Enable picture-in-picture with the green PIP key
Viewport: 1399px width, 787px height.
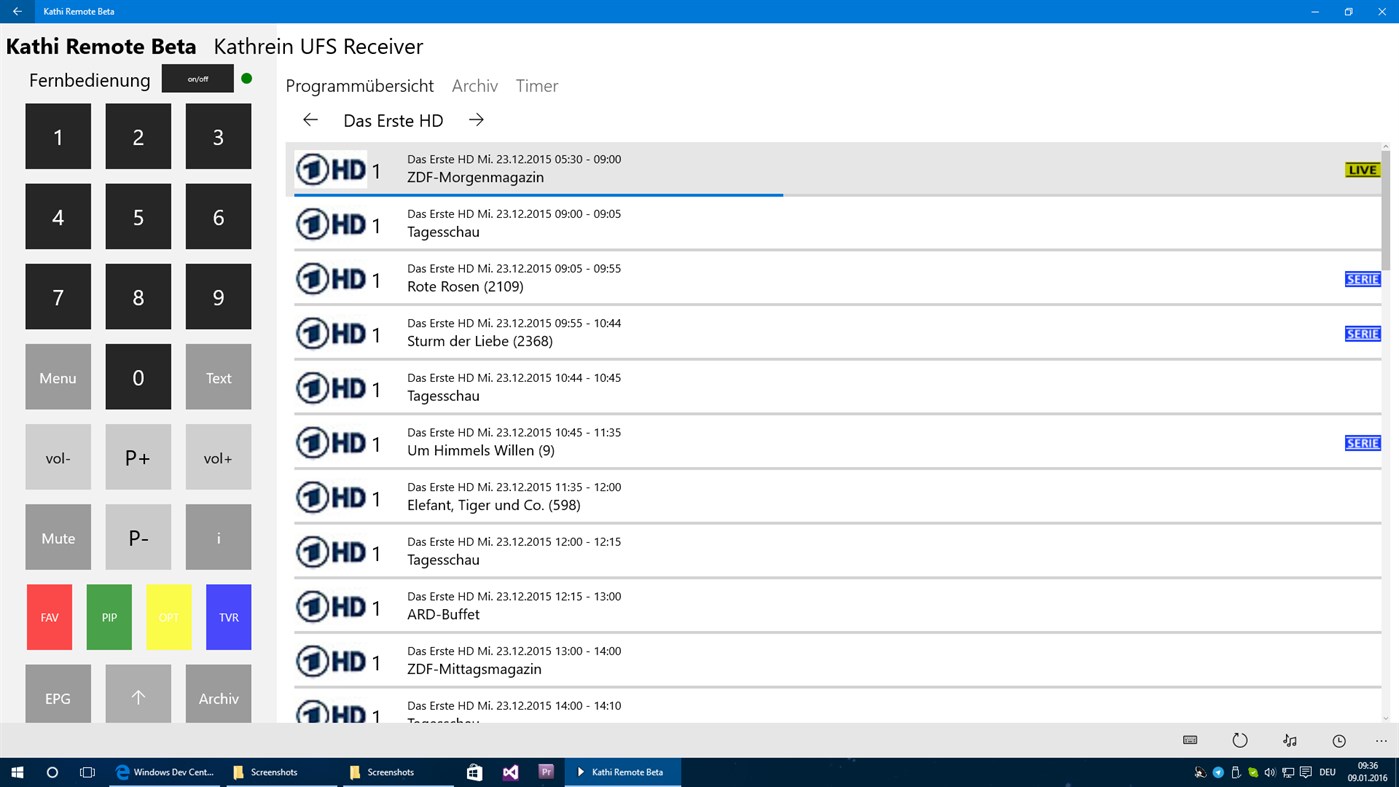[108, 616]
